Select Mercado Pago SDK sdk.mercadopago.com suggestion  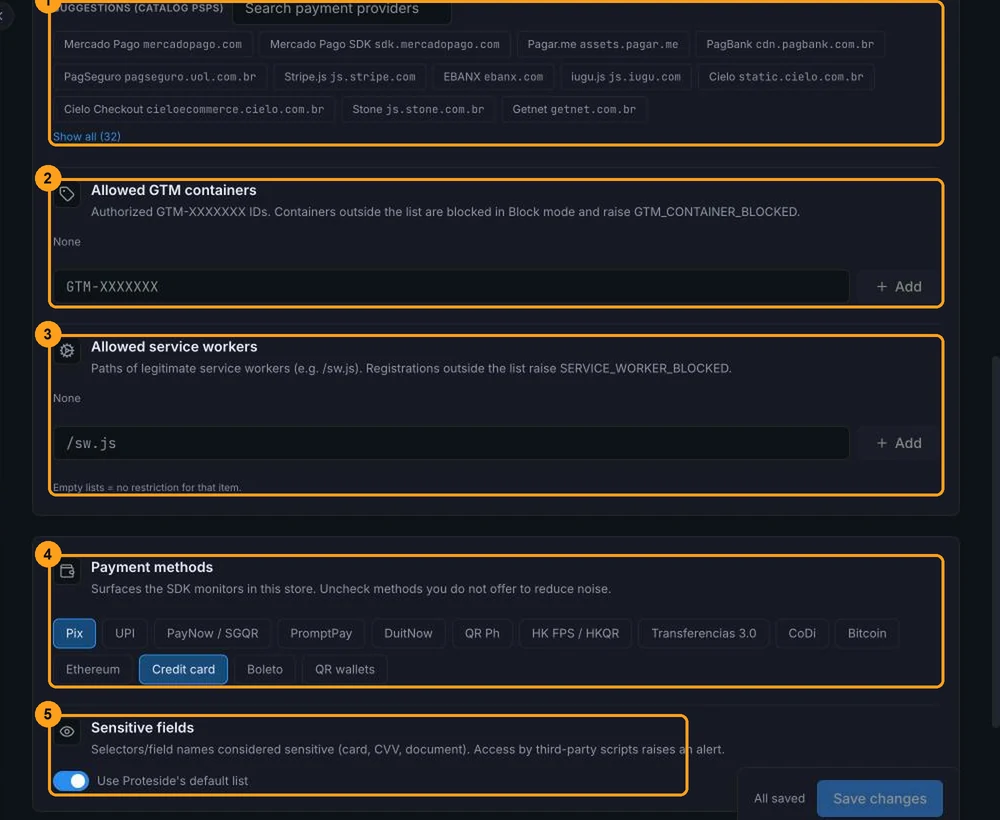click(385, 44)
